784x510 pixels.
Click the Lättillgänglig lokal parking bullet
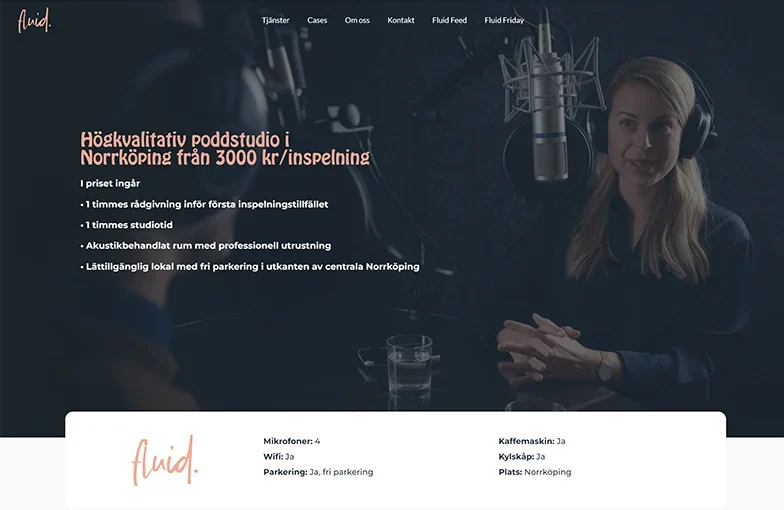[250, 266]
